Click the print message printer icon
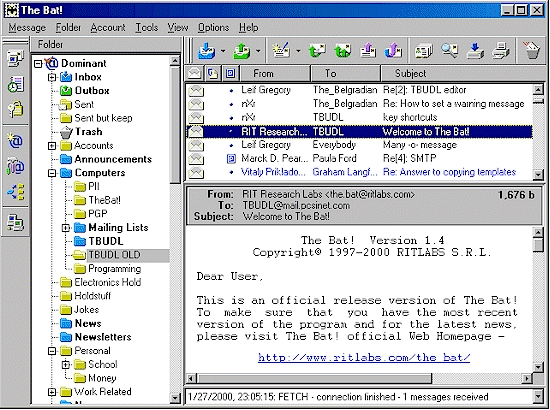The height and width of the screenshot is (410, 550). [x=500, y=51]
